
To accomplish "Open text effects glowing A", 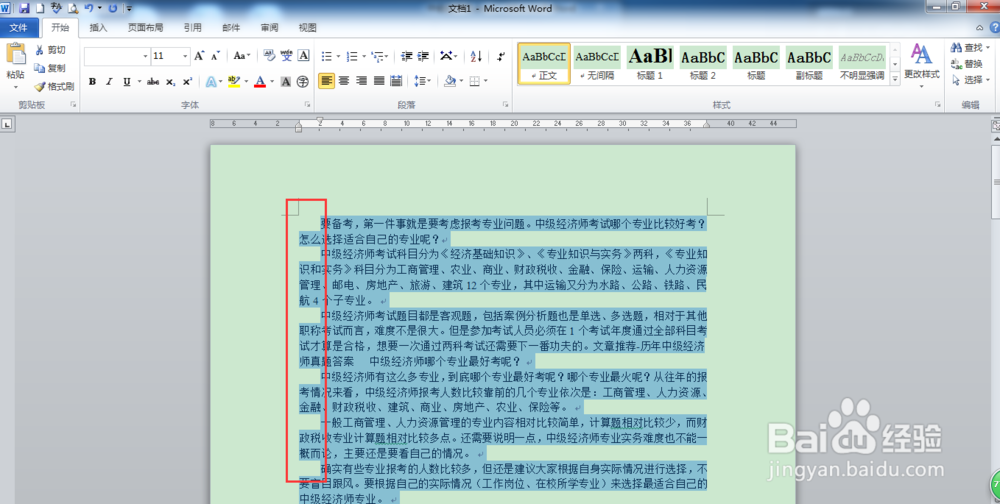I will (x=211, y=82).
